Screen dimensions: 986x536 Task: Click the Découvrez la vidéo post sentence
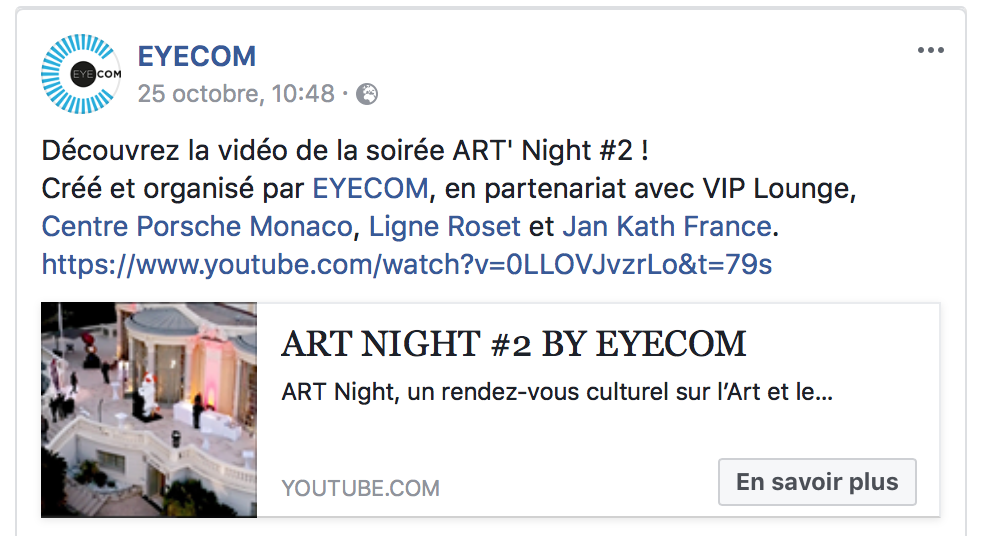345,151
